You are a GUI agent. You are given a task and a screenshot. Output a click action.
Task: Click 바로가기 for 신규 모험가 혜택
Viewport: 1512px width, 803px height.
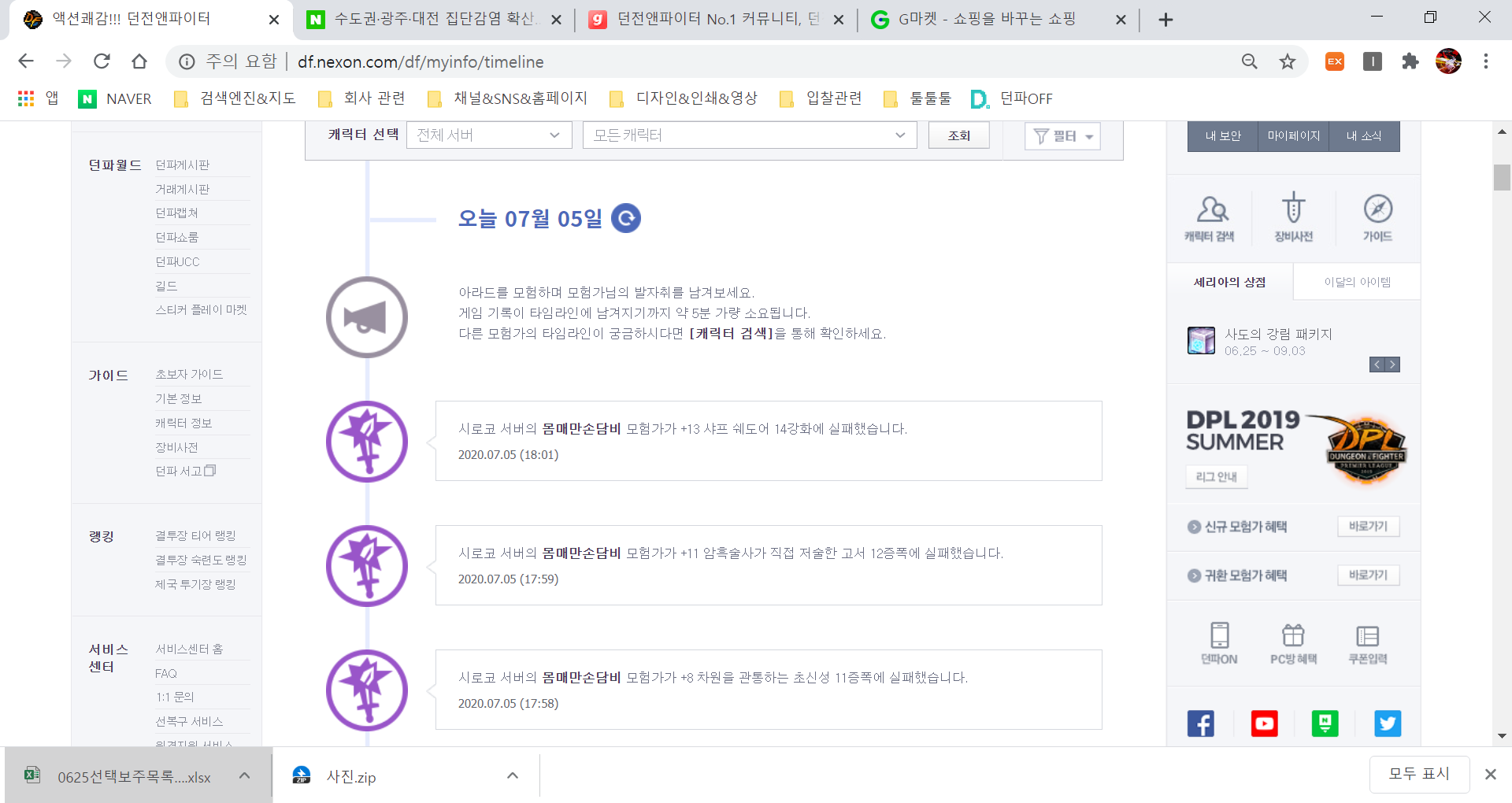[1368, 526]
